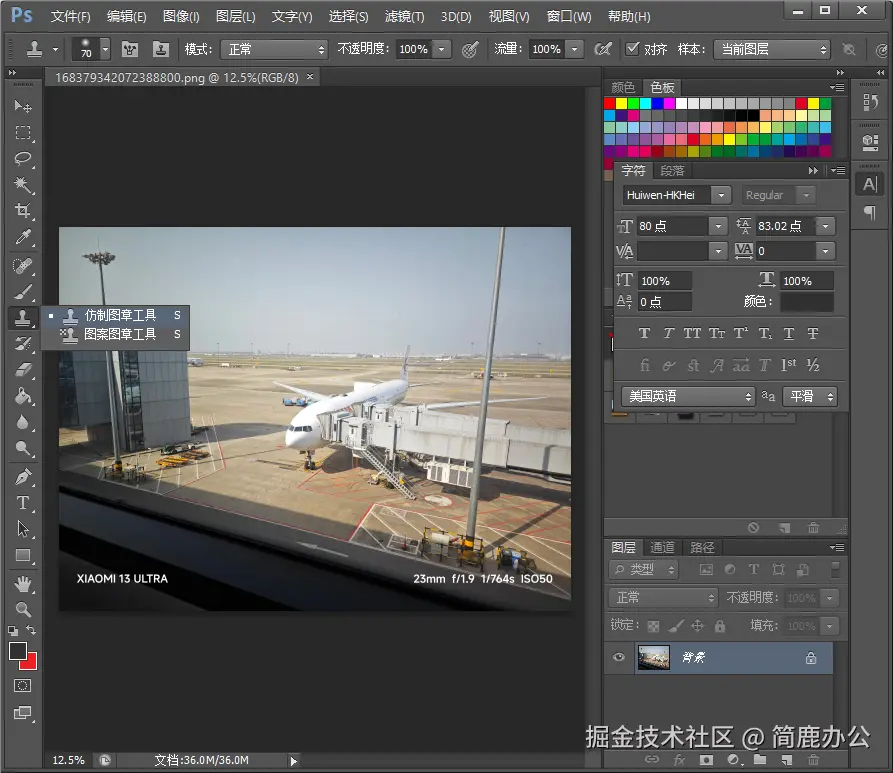Select the Hand tool
This screenshot has width=893, height=773.
tap(23, 584)
